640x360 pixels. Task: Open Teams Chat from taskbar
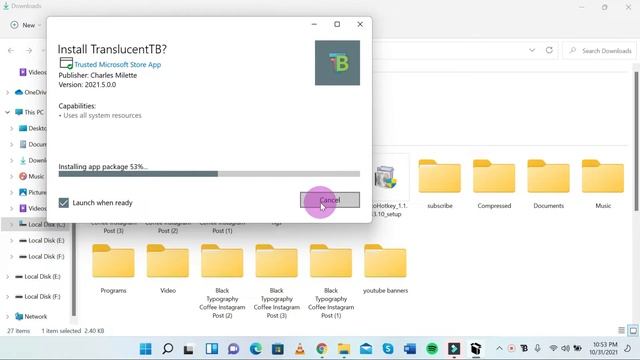[x=233, y=349]
